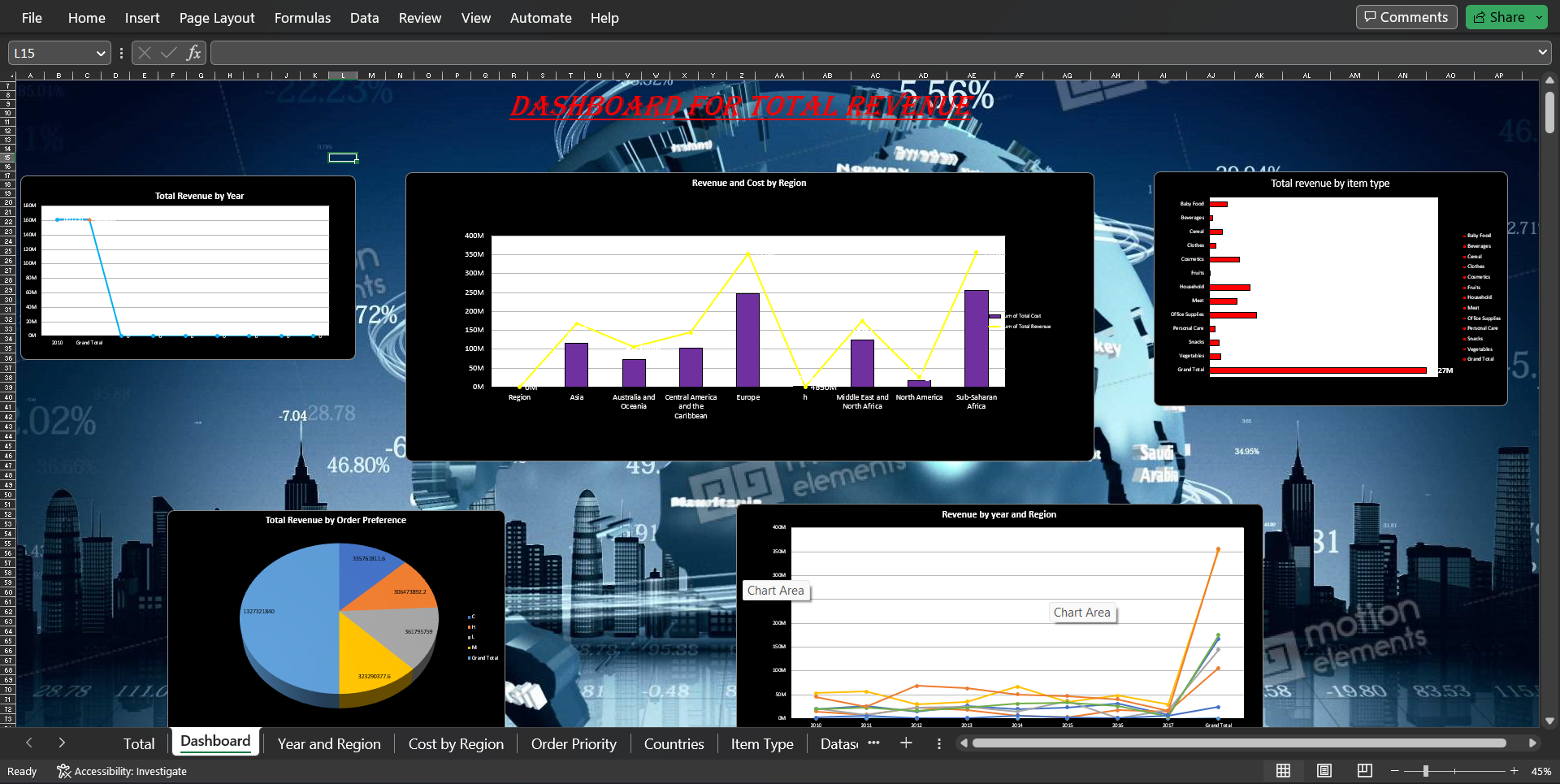This screenshot has width=1560, height=784.
Task: Add a new sheet with plus icon
Action: tap(906, 743)
